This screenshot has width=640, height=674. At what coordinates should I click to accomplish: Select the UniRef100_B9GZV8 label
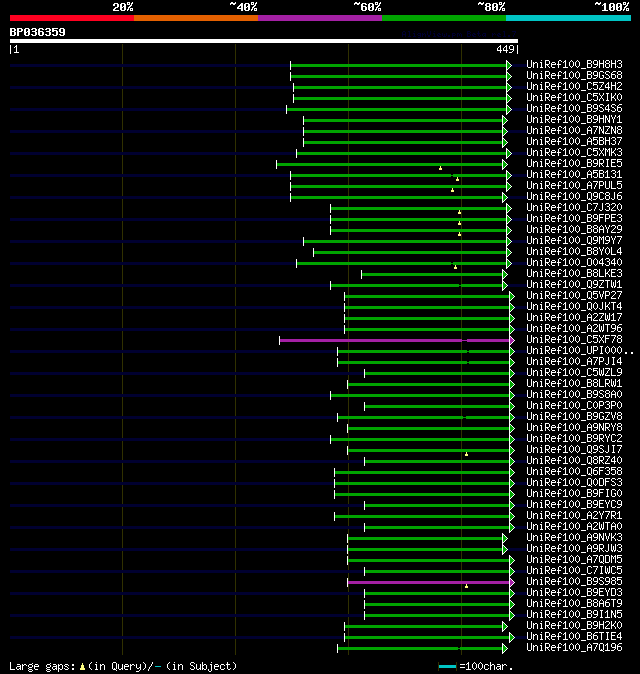(x=574, y=417)
